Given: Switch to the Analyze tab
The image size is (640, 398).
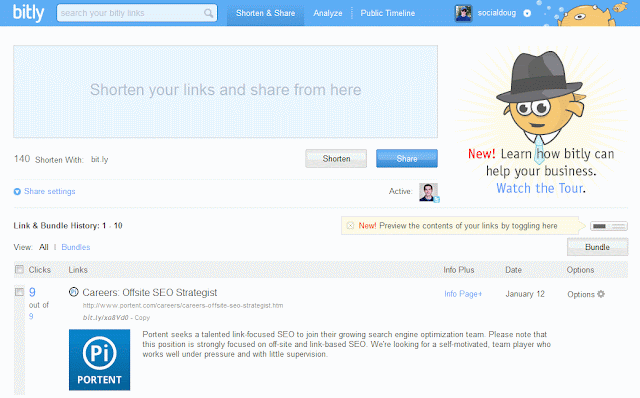Looking at the screenshot, I should (328, 13).
